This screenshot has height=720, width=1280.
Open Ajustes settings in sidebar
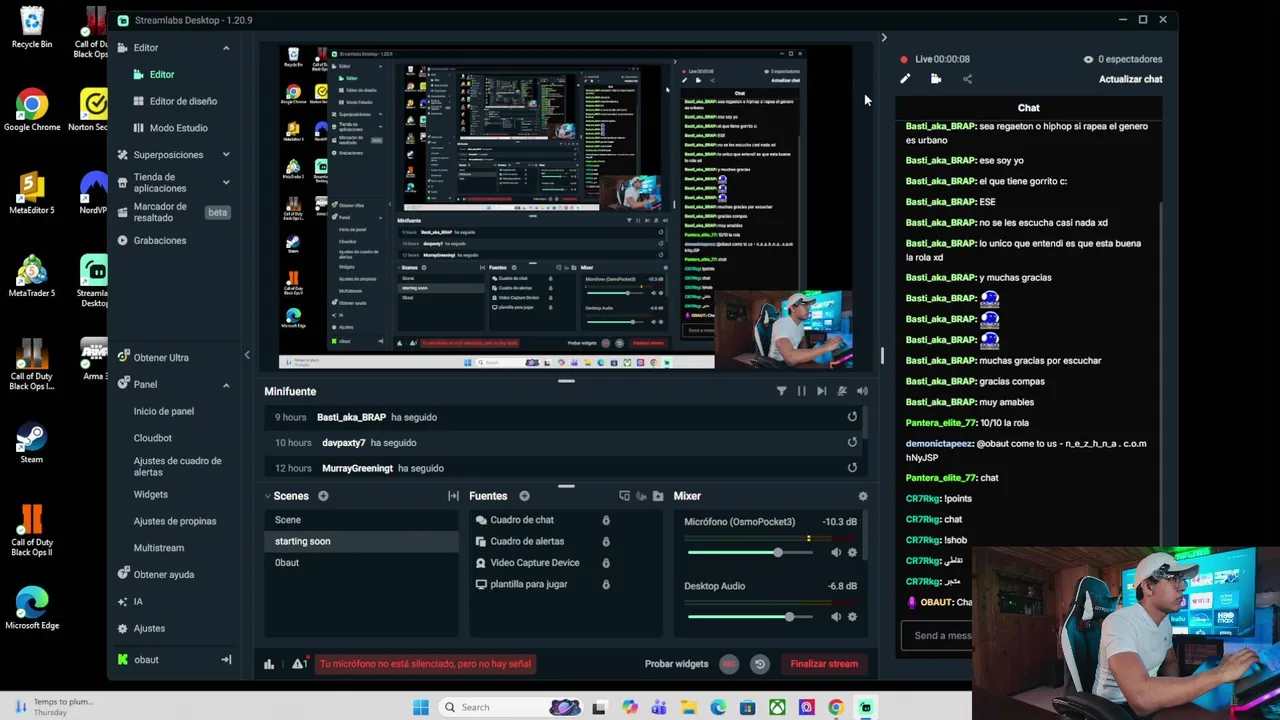pos(141,628)
